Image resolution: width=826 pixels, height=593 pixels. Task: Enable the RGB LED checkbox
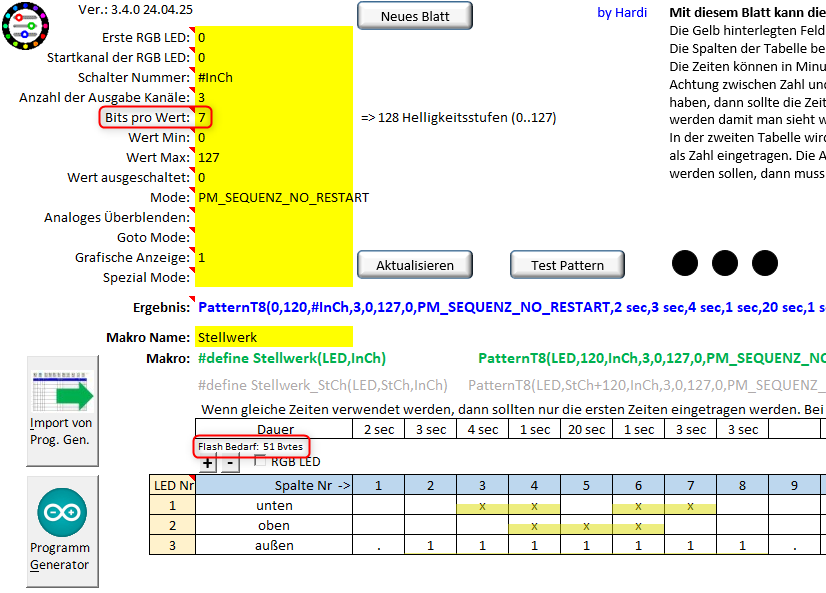click(261, 461)
